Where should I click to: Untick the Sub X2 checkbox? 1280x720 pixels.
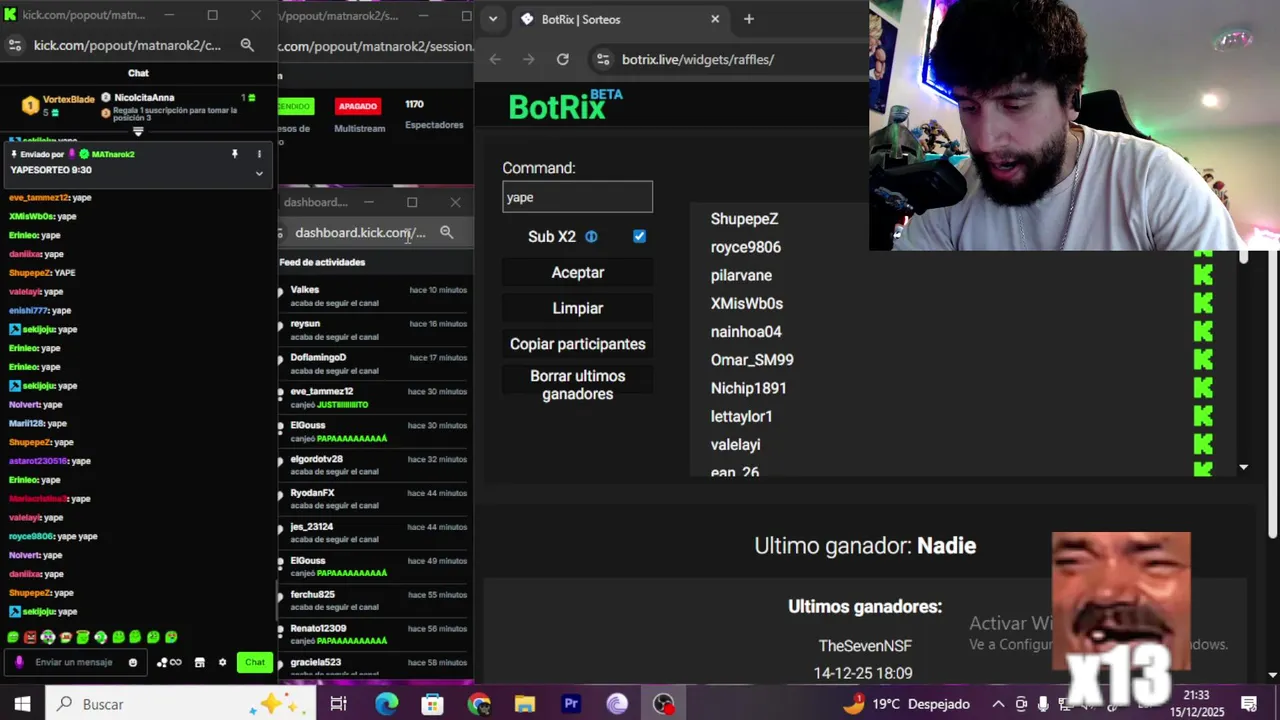[639, 236]
